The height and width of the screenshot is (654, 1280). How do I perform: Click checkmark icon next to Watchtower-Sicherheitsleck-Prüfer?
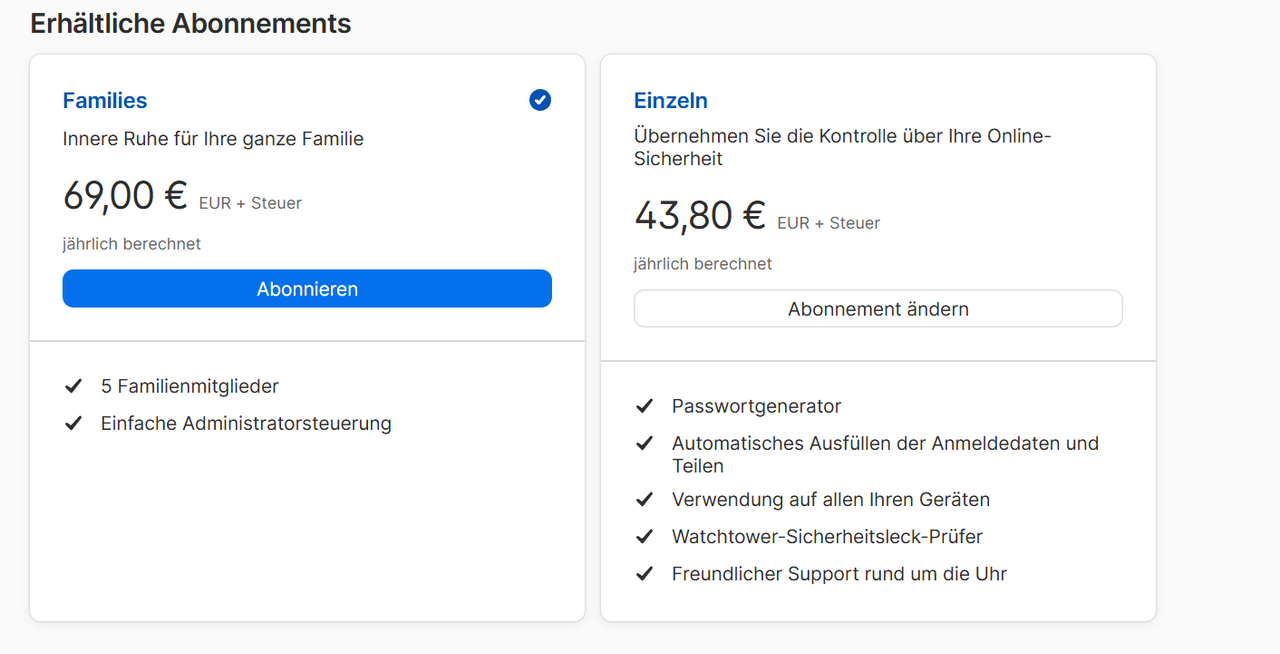(x=644, y=537)
